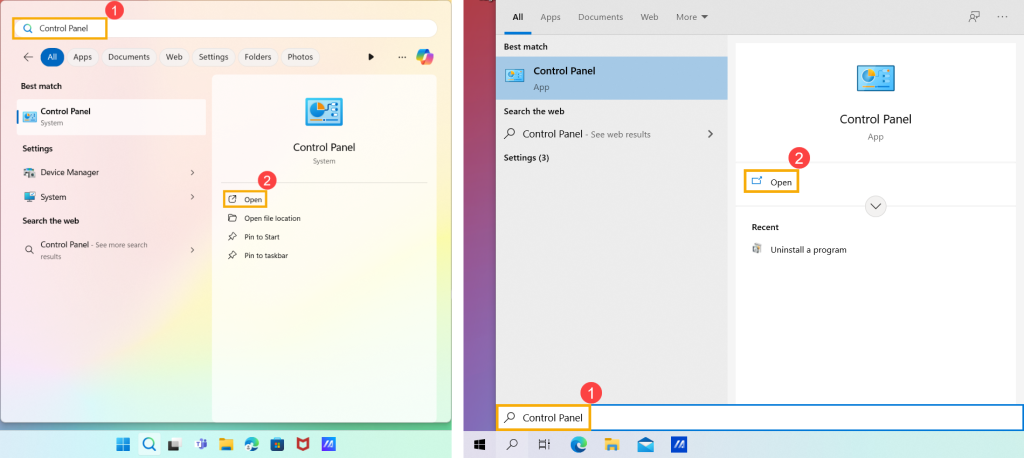Click Windows 11 taskbar Search icon
Screen dimensions: 1024x458
click(x=149, y=445)
